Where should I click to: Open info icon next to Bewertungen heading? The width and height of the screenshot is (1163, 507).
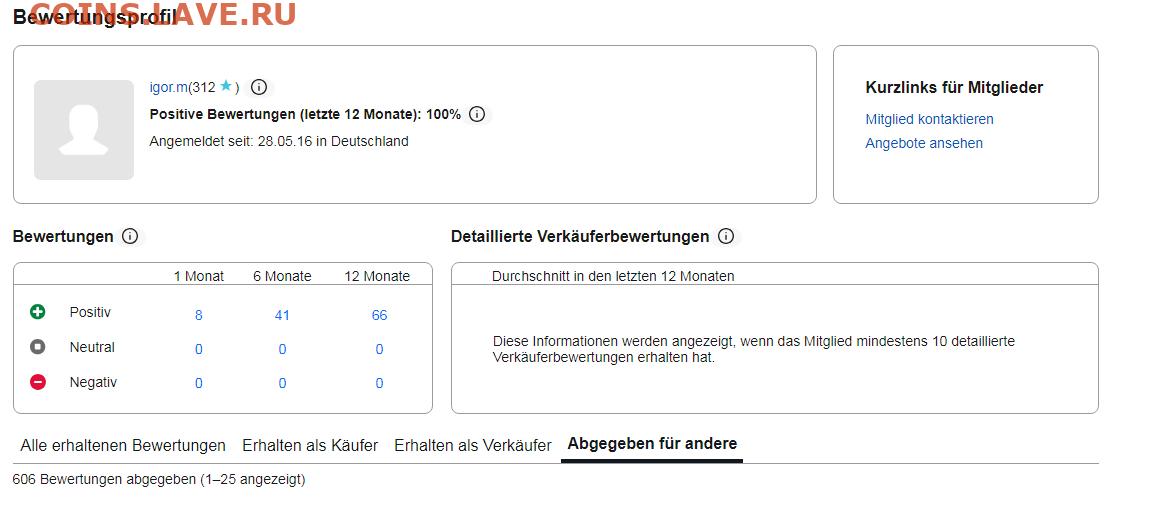130,236
